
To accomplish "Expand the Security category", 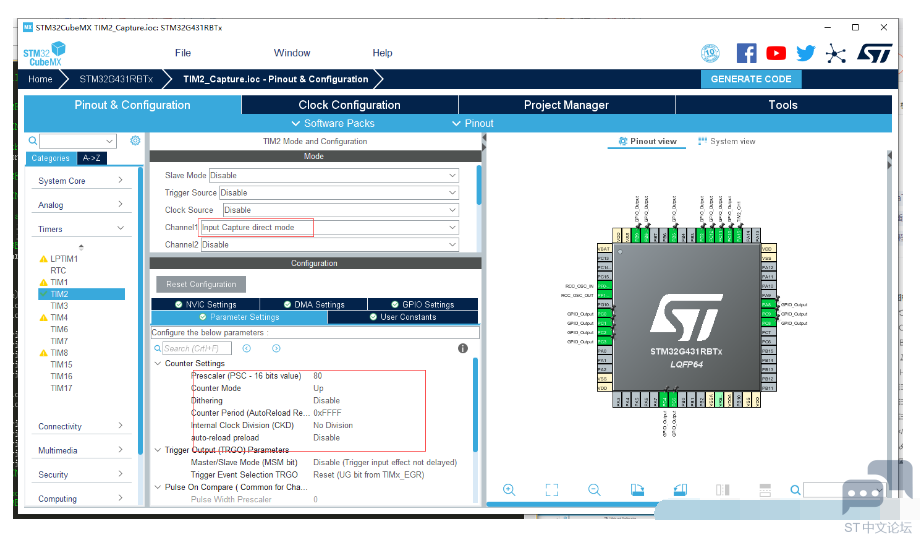I will point(81,474).
